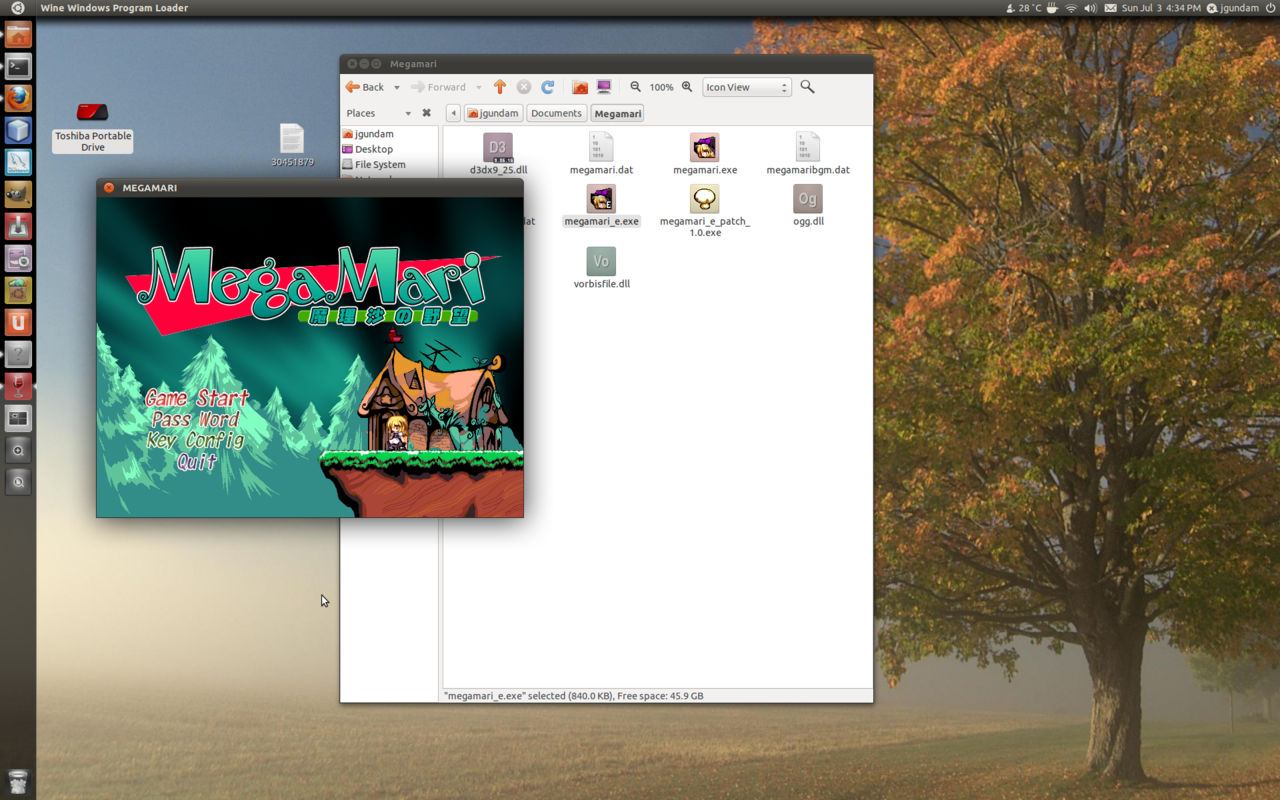1280x800 pixels.
Task: Open the Icon View mode dropdown
Action: [746, 87]
